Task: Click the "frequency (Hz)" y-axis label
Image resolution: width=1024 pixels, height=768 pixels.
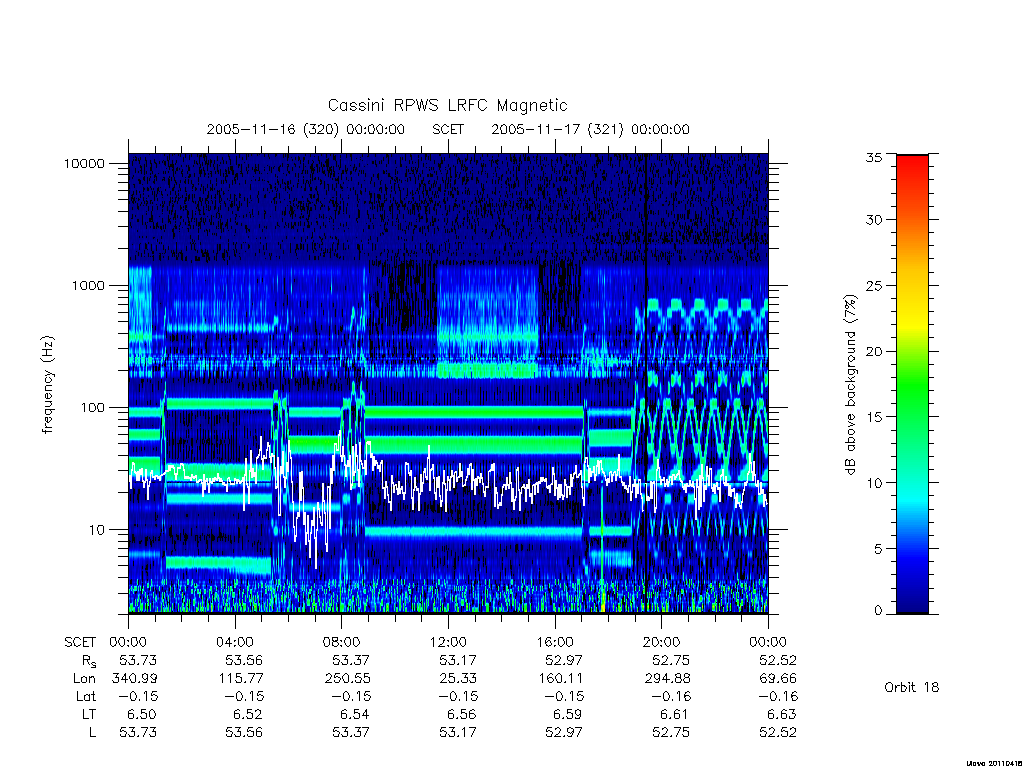Action: pos(47,385)
